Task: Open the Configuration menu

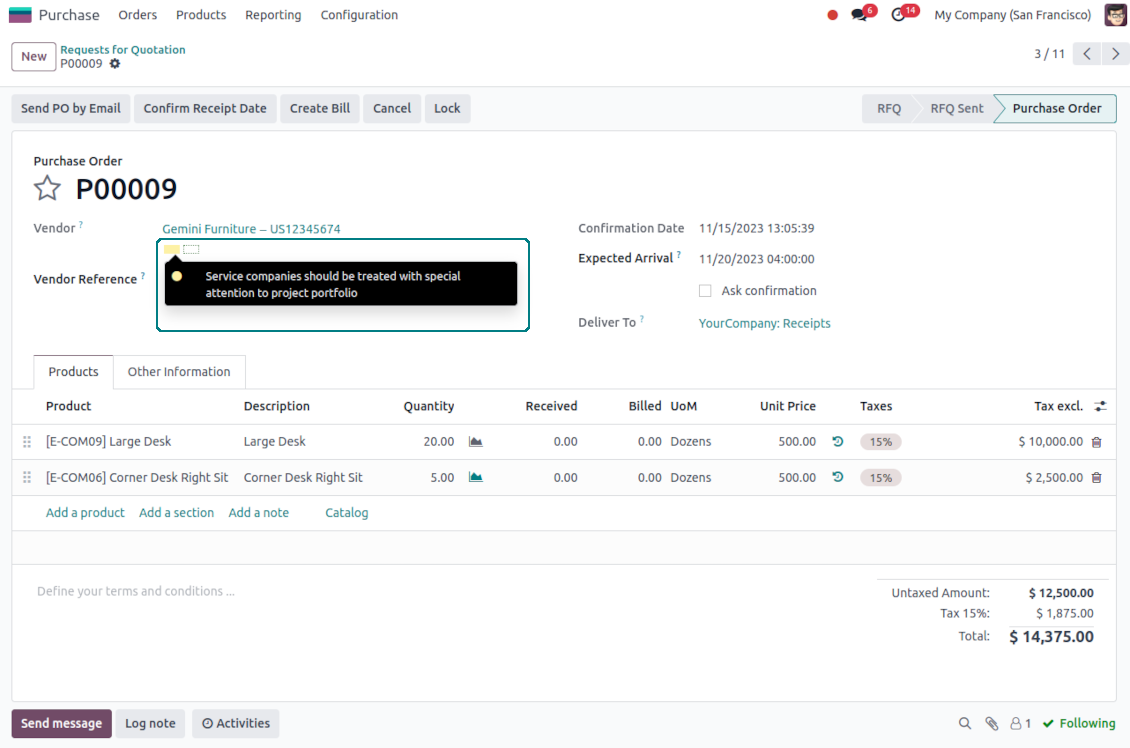Action: [359, 15]
